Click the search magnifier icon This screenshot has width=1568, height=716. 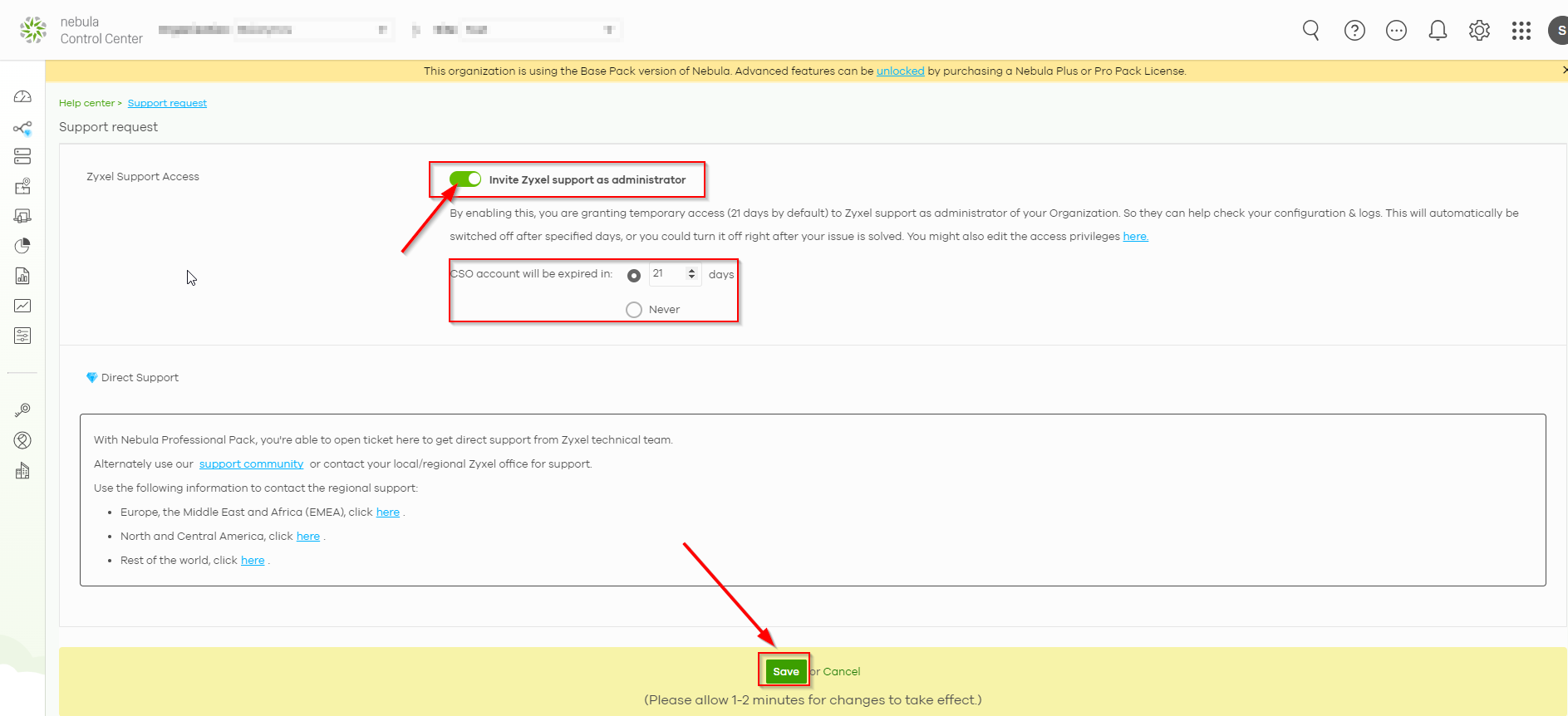(x=1310, y=31)
